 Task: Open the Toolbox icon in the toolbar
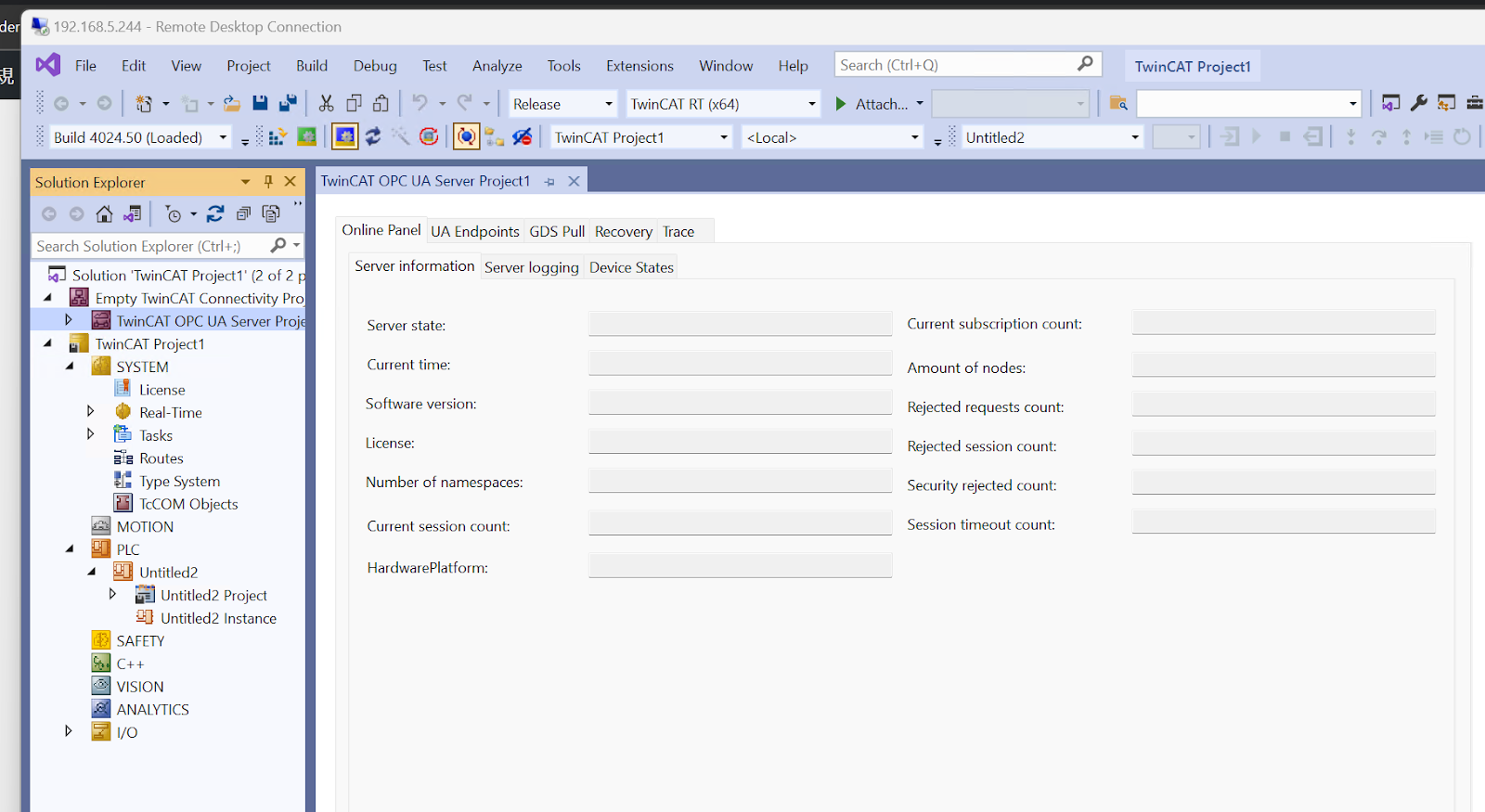click(1475, 104)
